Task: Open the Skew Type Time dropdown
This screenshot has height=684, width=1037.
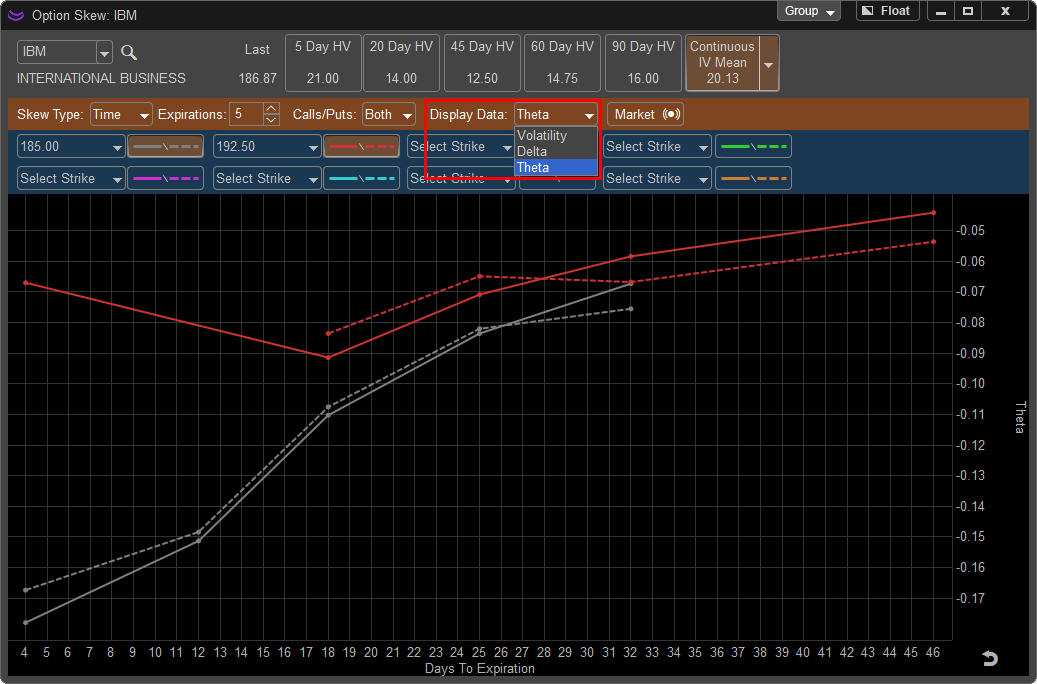Action: coord(122,114)
